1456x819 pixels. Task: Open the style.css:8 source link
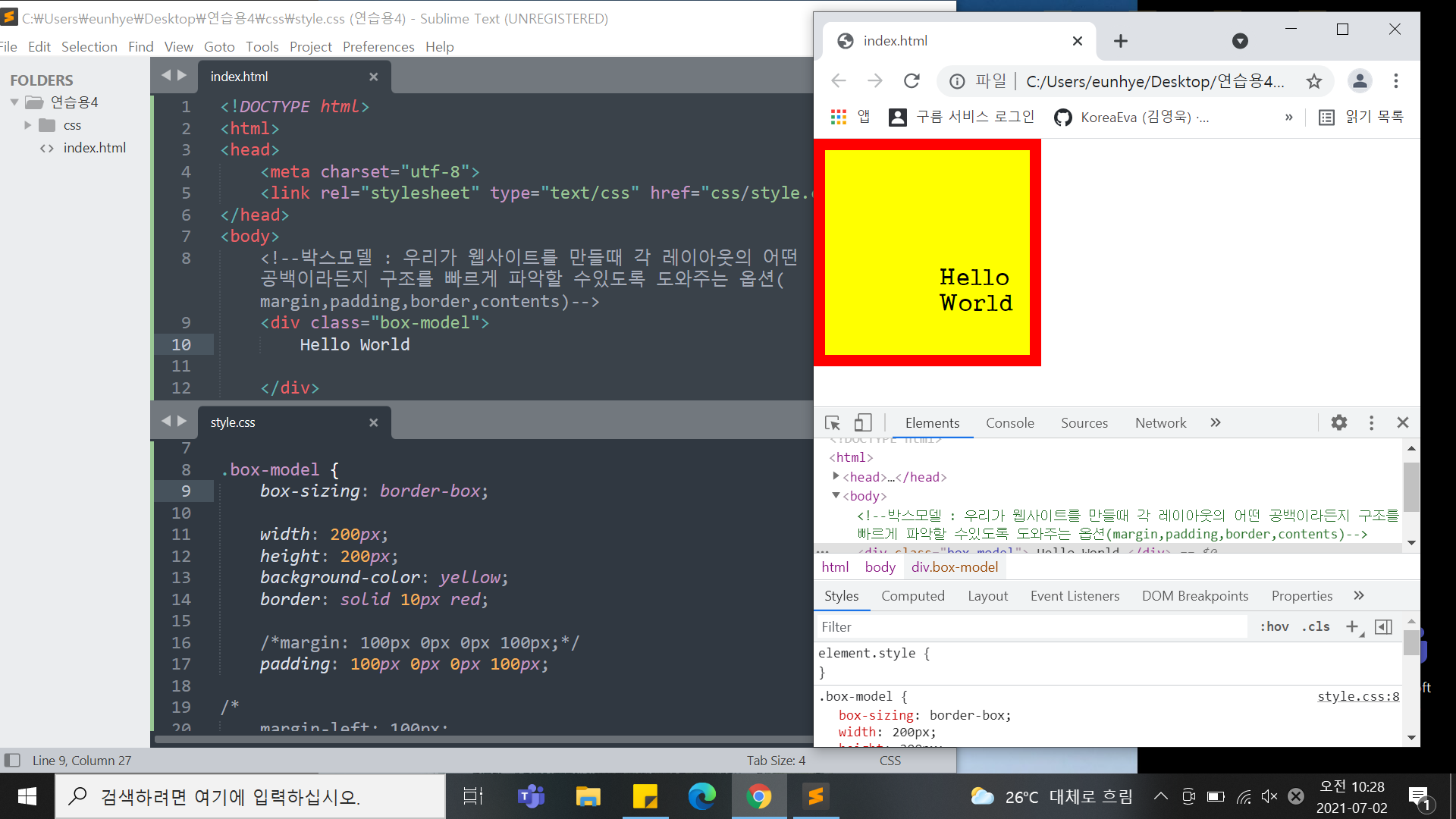coord(1357,696)
